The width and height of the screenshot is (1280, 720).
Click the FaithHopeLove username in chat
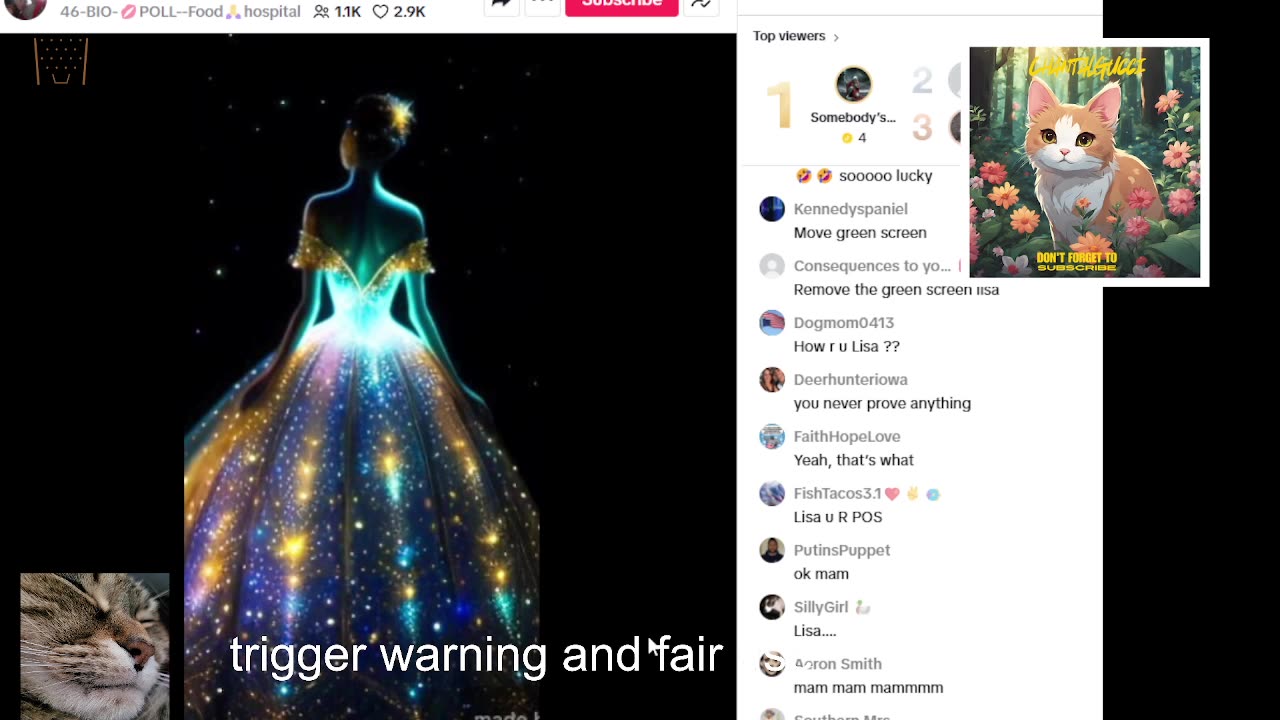click(x=847, y=437)
